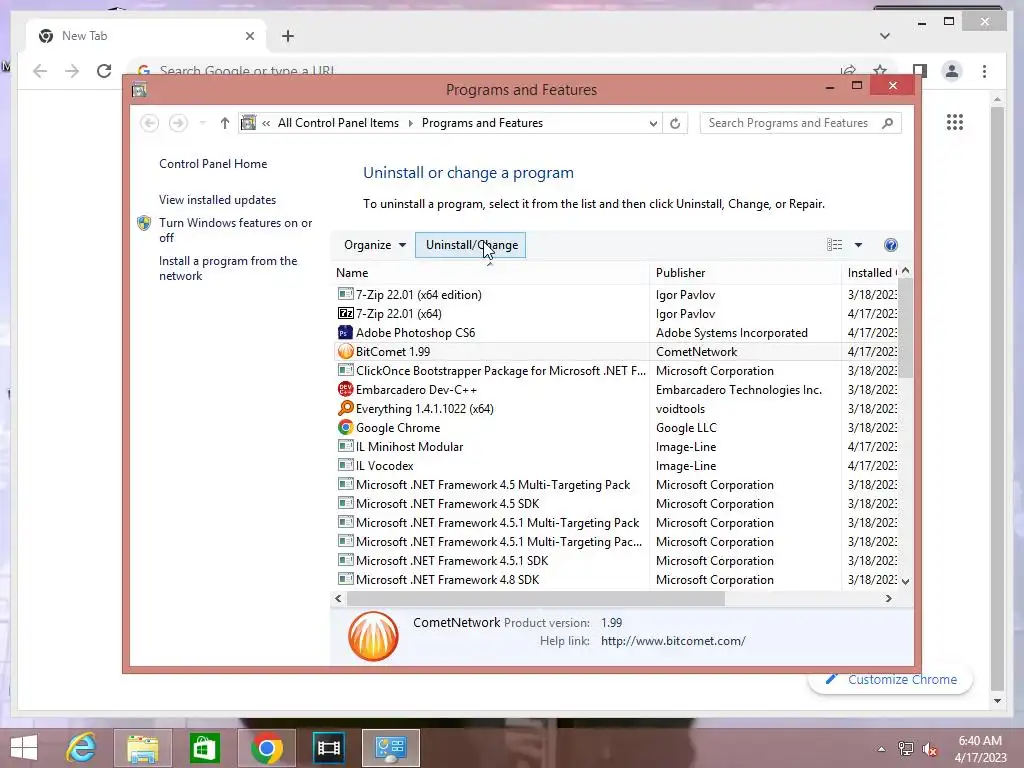The height and width of the screenshot is (768, 1024).
Task: Expand the address bar history dropdown
Action: point(653,123)
